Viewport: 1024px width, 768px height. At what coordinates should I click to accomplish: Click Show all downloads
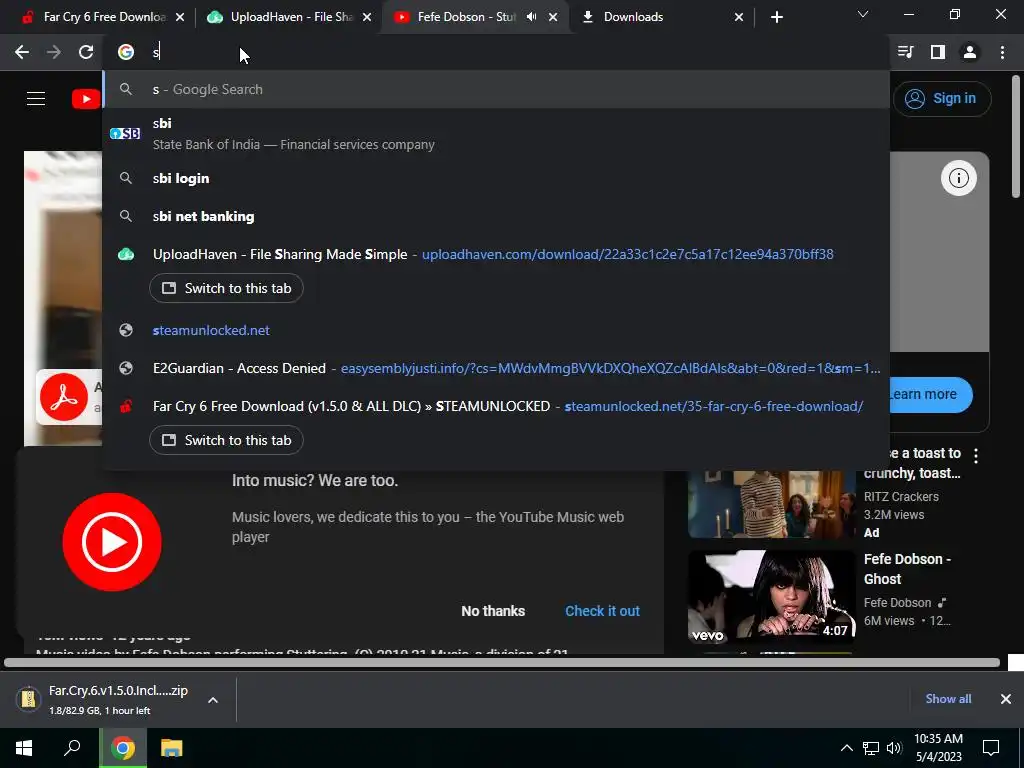[x=948, y=699]
